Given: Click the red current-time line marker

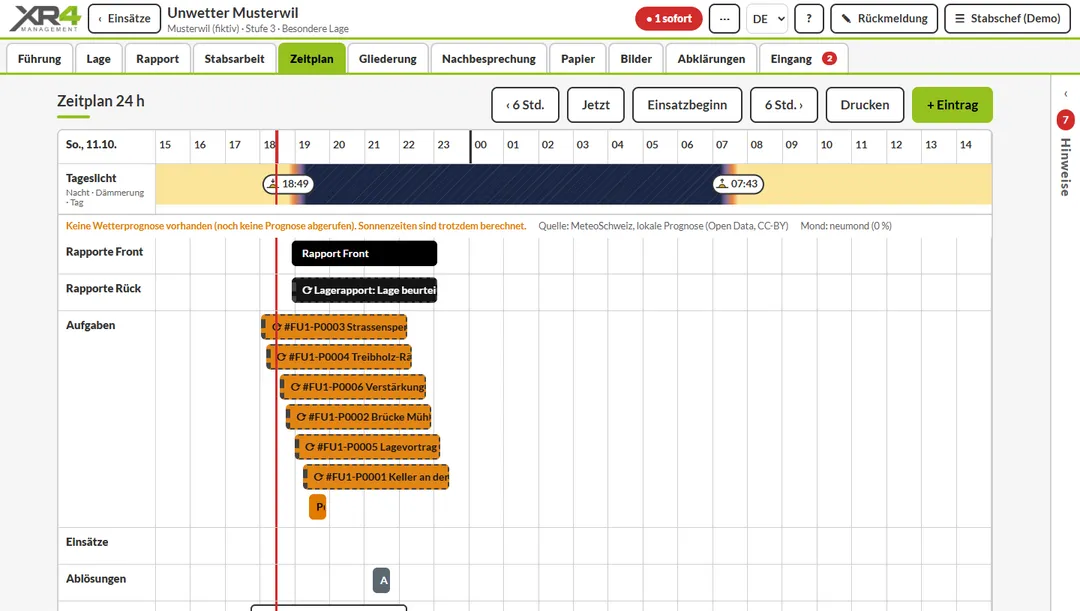Looking at the screenshot, I should 277,371.
